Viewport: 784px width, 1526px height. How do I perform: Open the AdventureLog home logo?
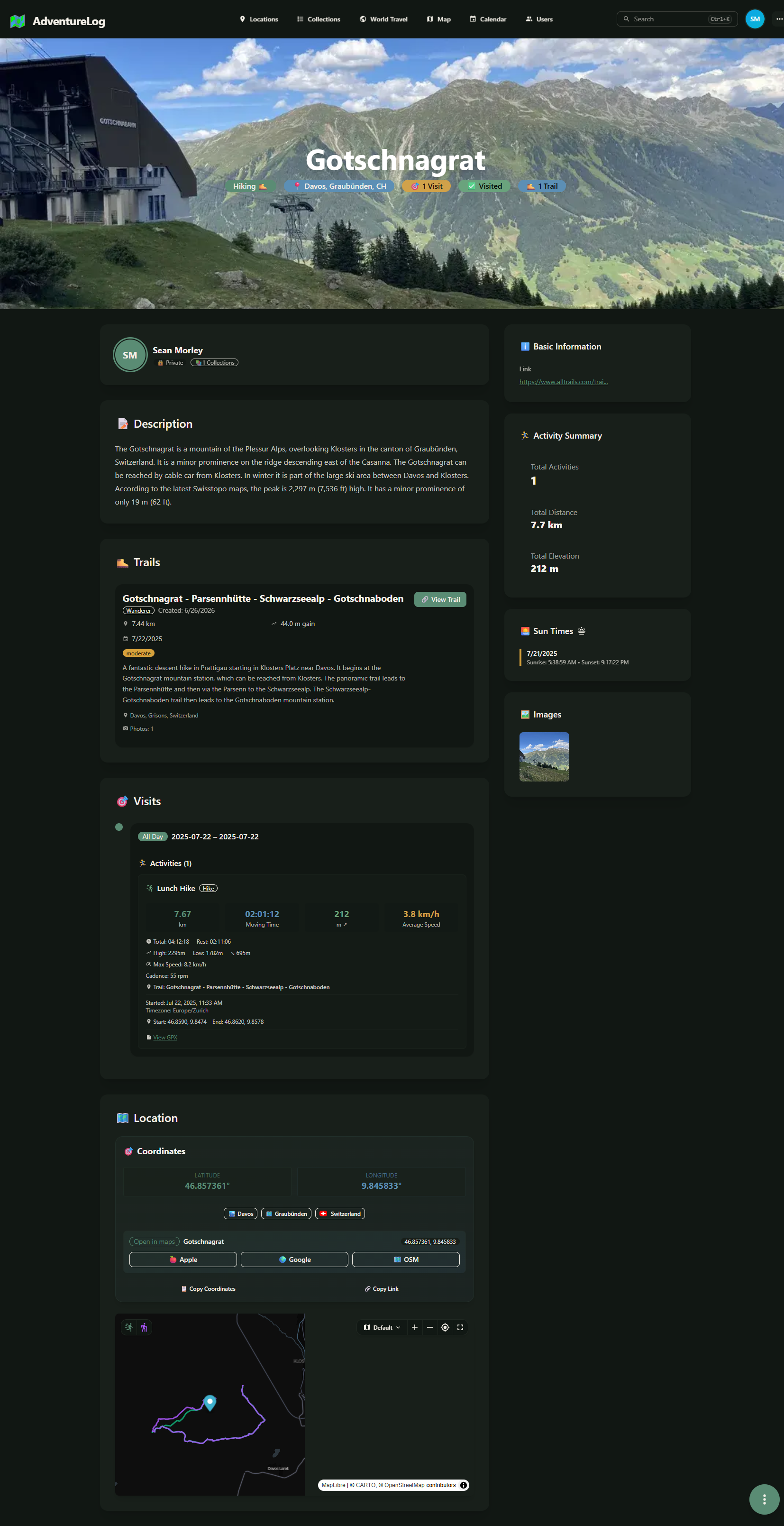tap(57, 21)
